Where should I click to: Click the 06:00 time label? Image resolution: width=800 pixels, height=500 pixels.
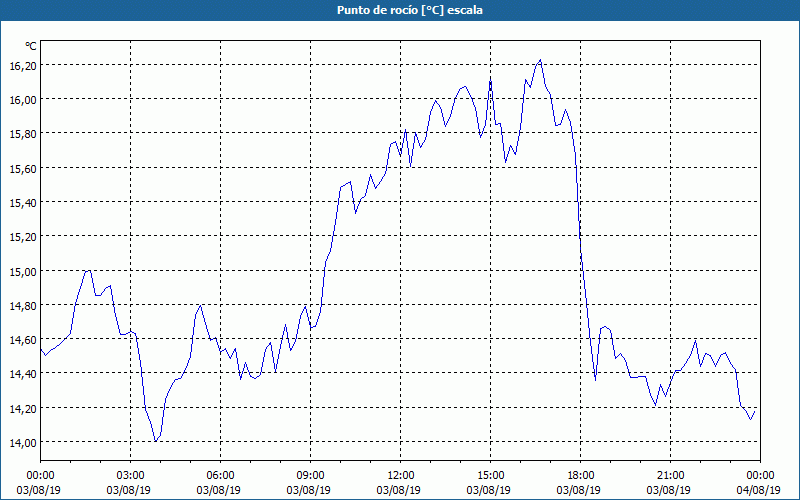[x=220, y=476]
